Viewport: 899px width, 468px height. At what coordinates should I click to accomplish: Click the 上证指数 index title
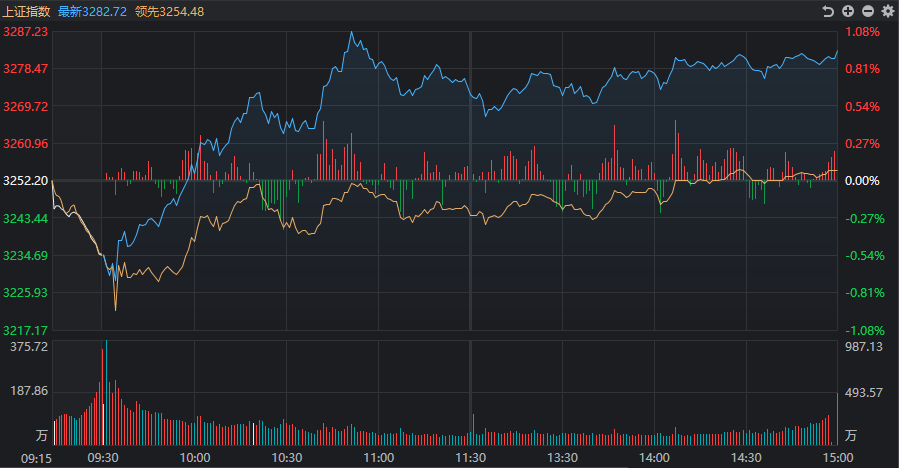26,11
